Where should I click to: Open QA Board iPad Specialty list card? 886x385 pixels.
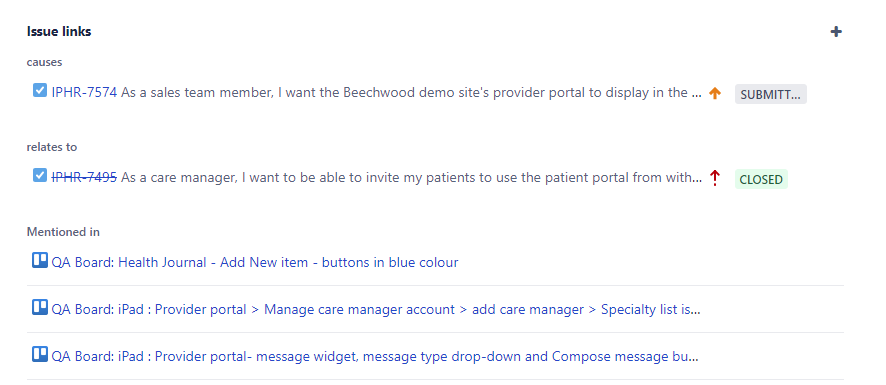pos(376,309)
